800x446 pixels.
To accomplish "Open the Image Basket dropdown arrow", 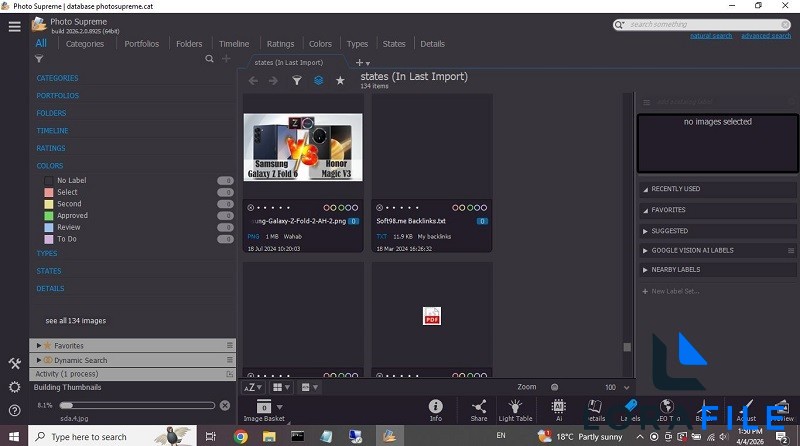I will [x=280, y=407].
